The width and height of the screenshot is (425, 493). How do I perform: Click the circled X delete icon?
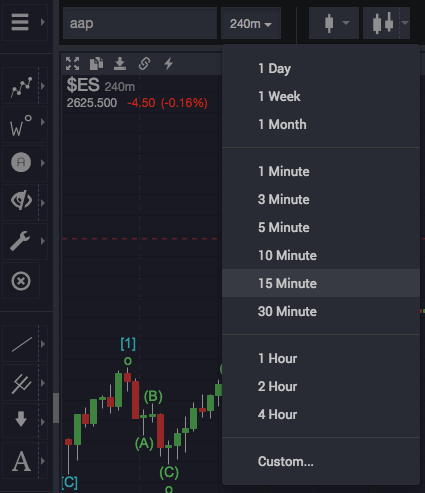click(x=21, y=281)
